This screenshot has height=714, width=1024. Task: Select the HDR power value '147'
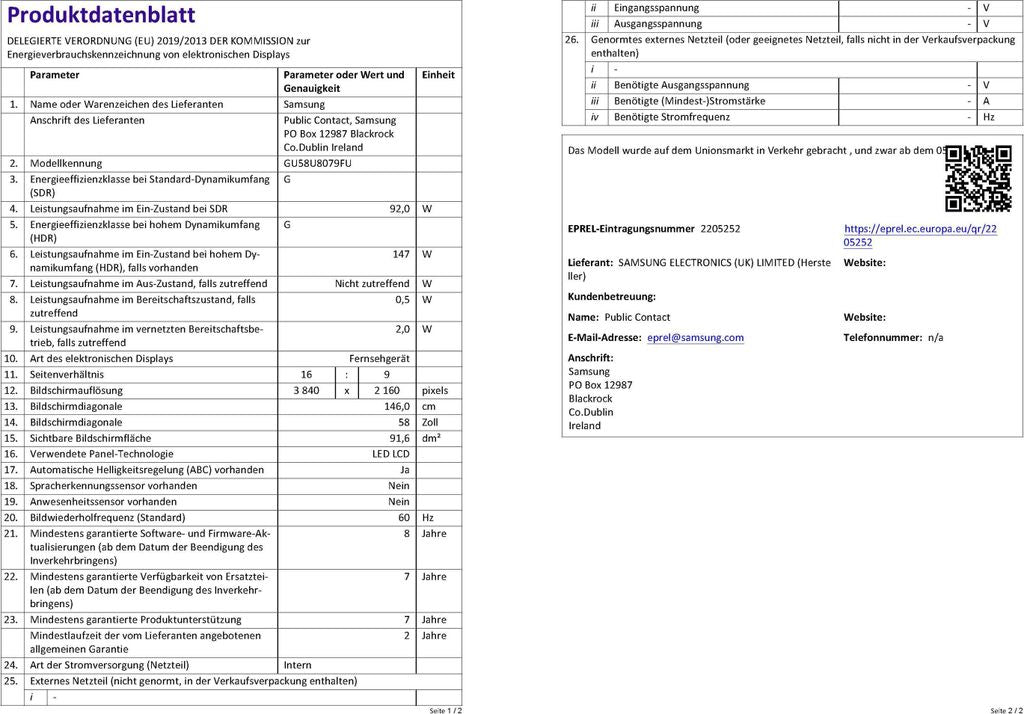(x=401, y=254)
